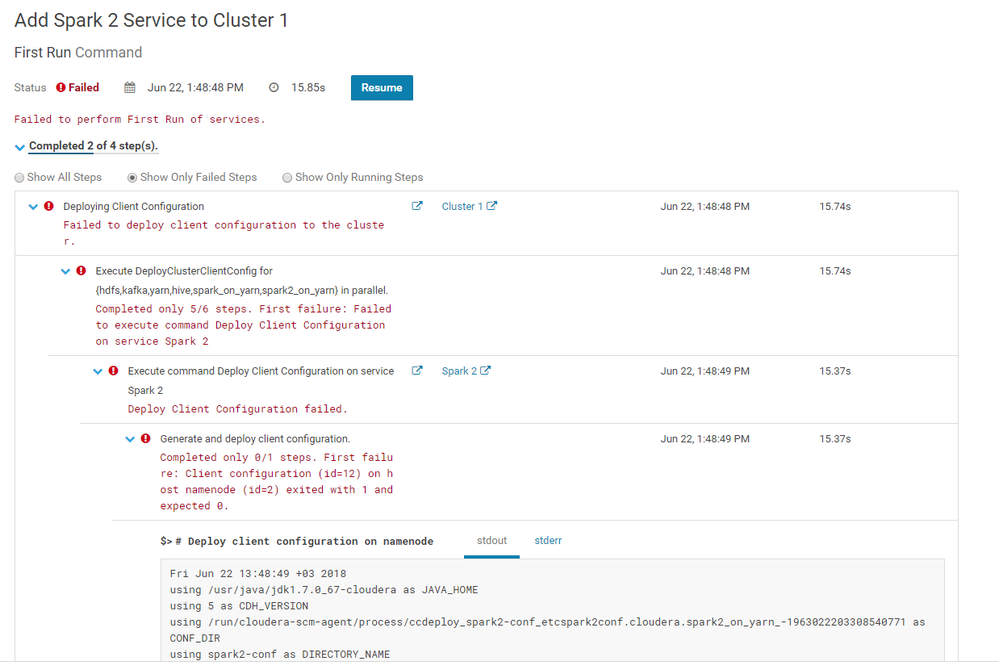Click the external link icon left of Spark 2
Viewport: 999px width, 662px height.
(x=417, y=371)
